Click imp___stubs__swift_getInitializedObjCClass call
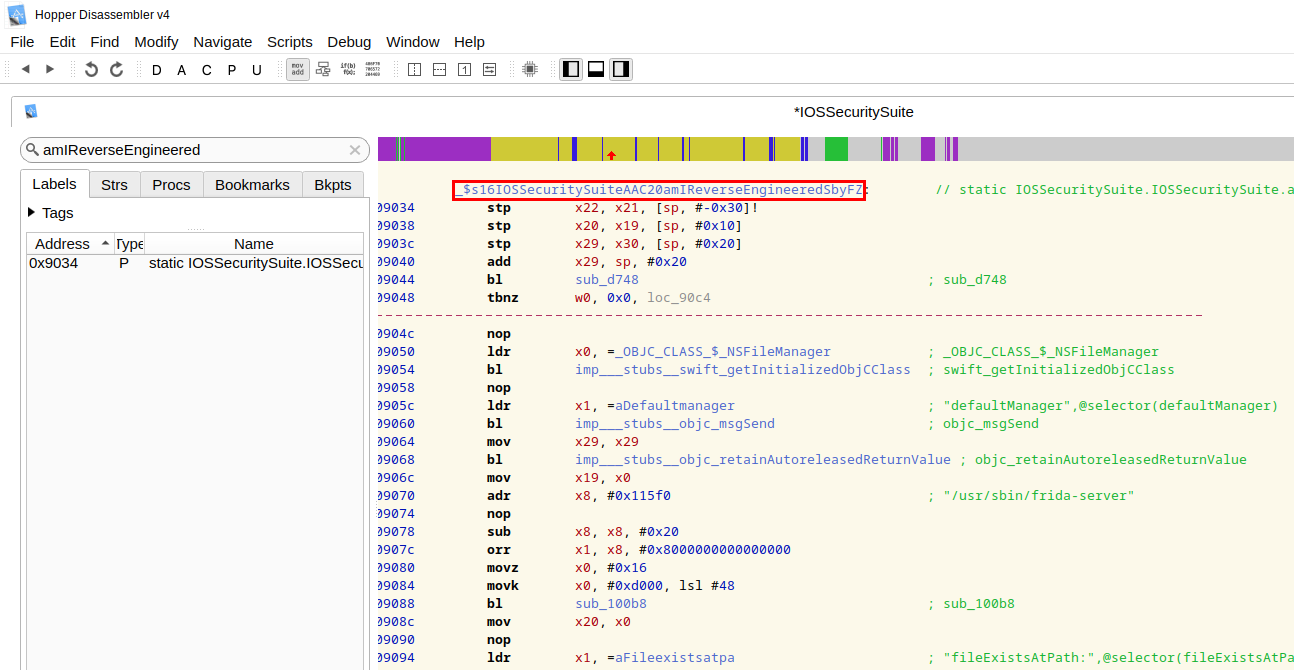This screenshot has width=1294, height=670. tap(743, 369)
